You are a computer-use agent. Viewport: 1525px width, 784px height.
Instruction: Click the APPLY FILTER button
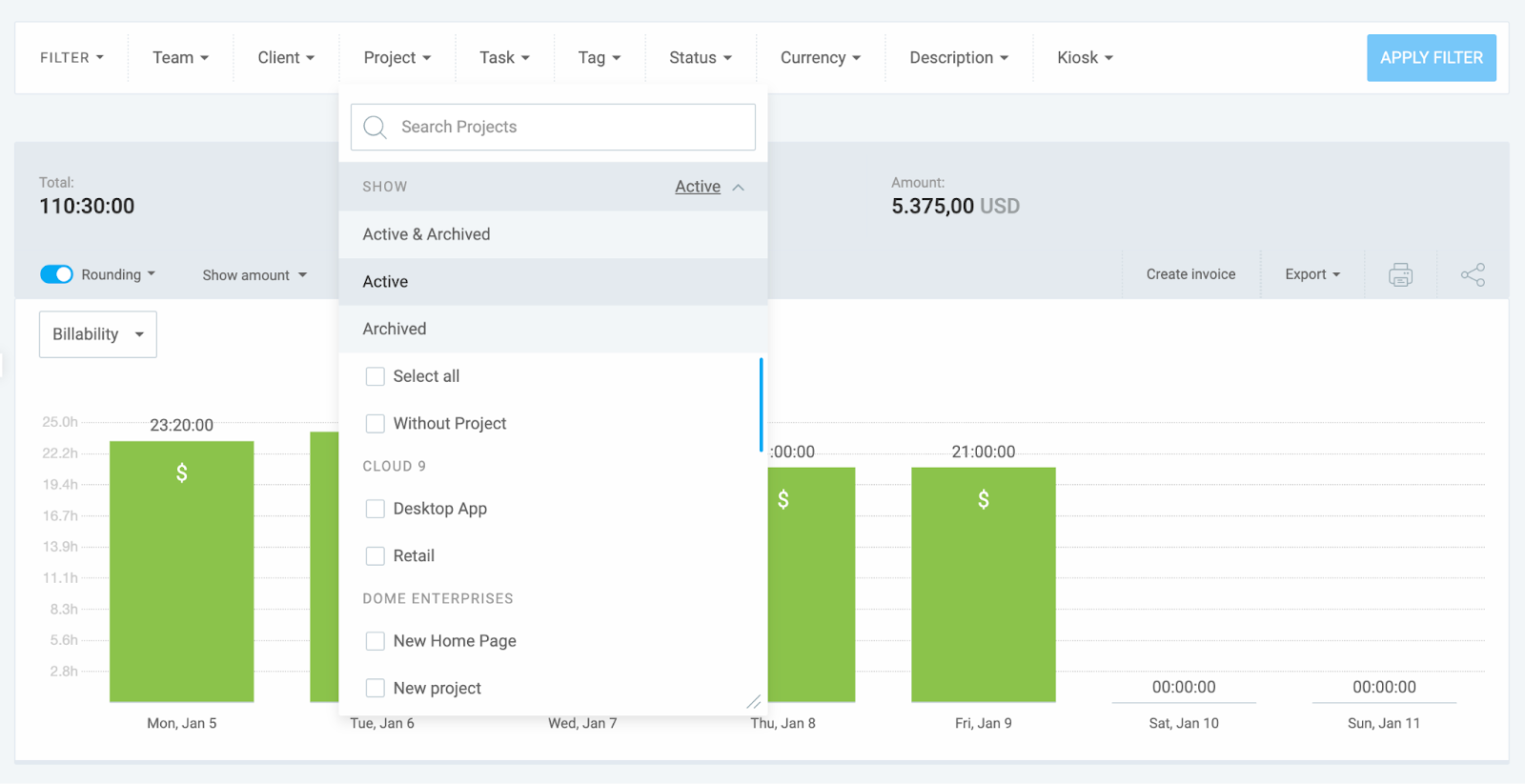(1432, 58)
